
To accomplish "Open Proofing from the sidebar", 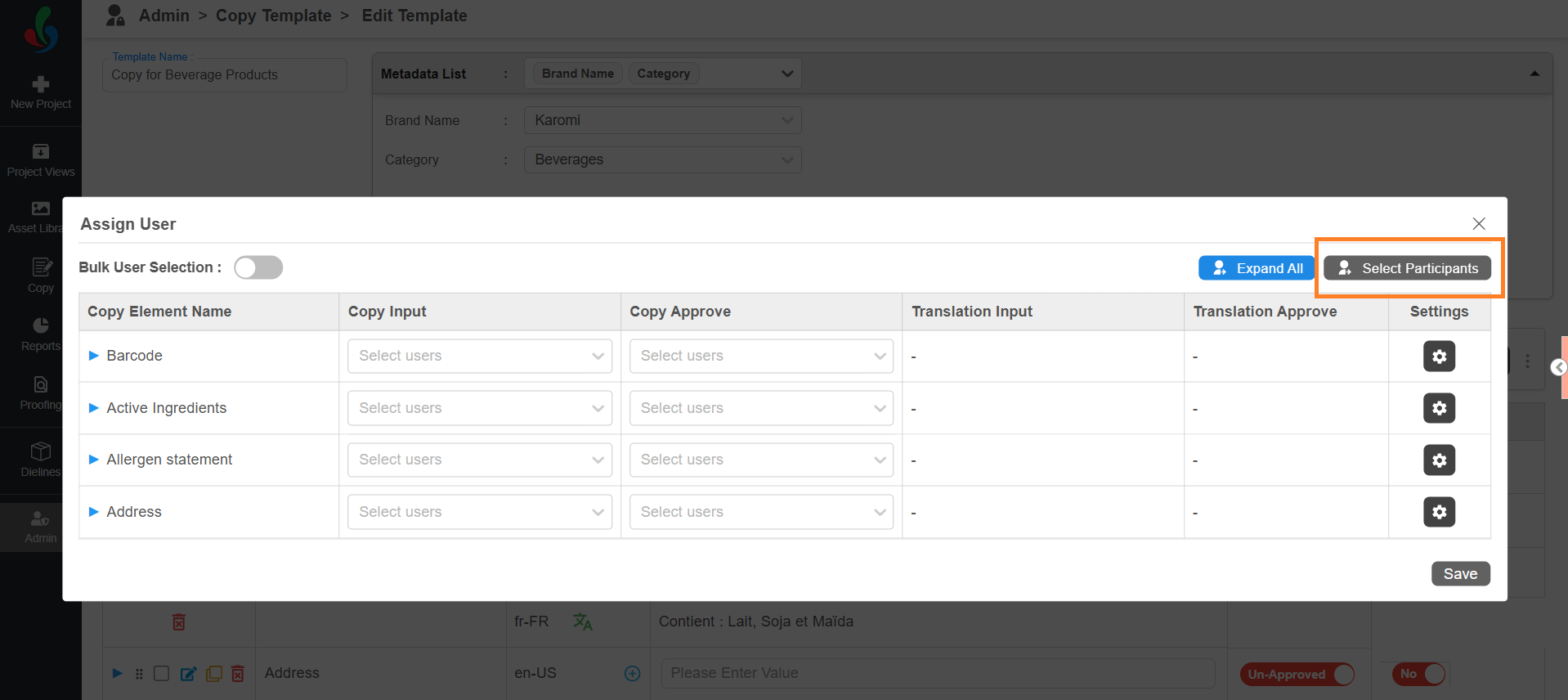I will (x=41, y=385).
